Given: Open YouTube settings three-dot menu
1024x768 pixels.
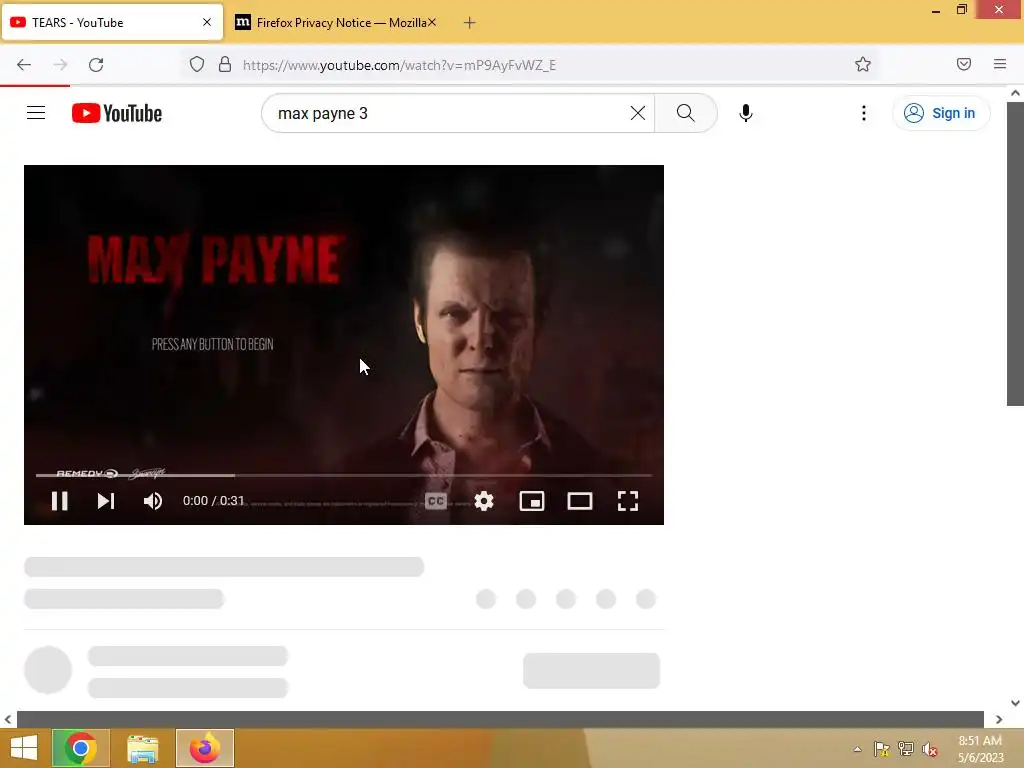Looking at the screenshot, I should point(863,113).
